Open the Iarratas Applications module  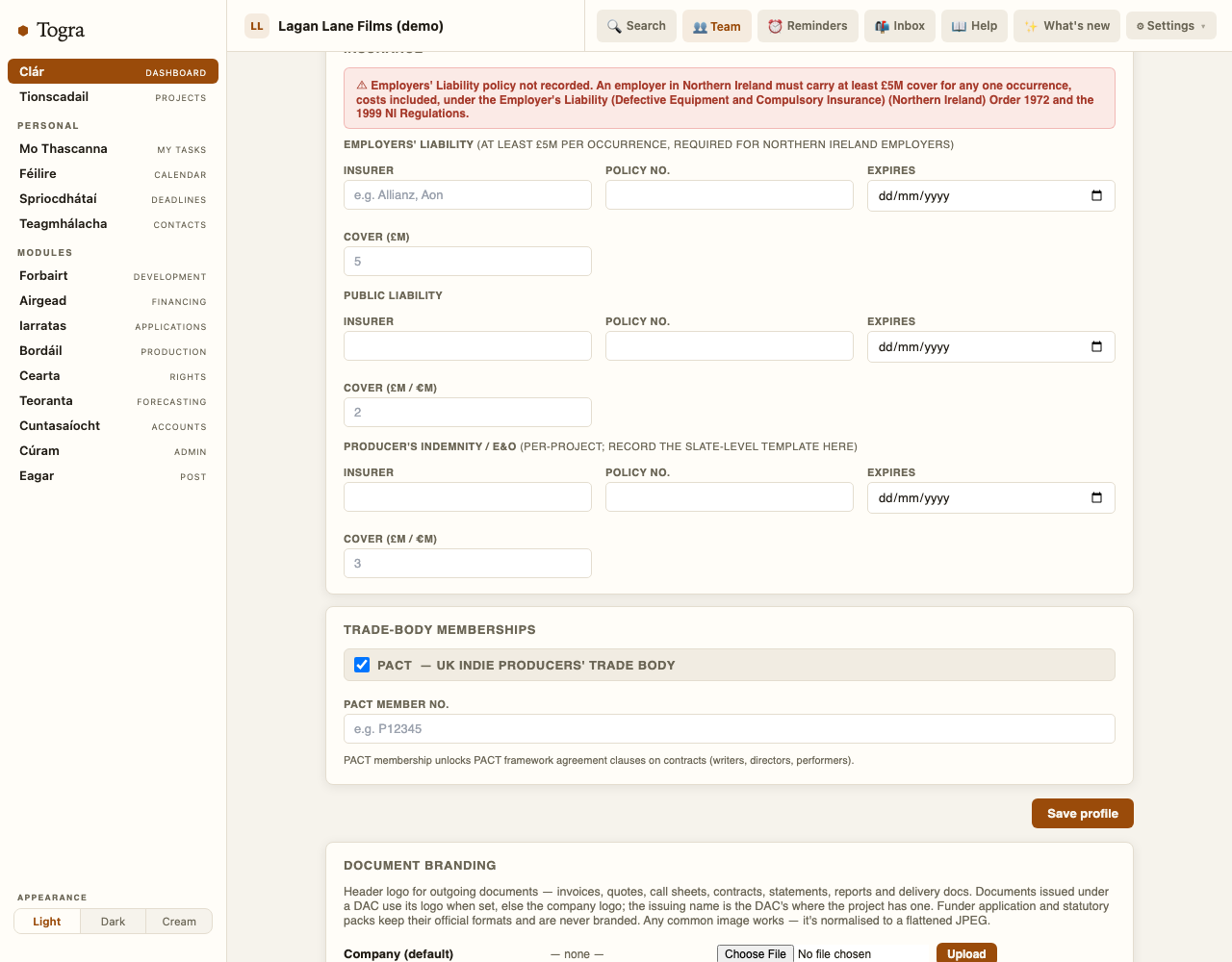click(113, 326)
